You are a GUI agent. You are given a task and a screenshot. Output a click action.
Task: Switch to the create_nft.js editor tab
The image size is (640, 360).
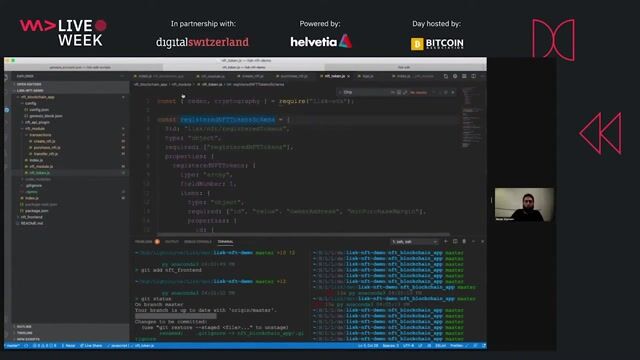(x=251, y=76)
